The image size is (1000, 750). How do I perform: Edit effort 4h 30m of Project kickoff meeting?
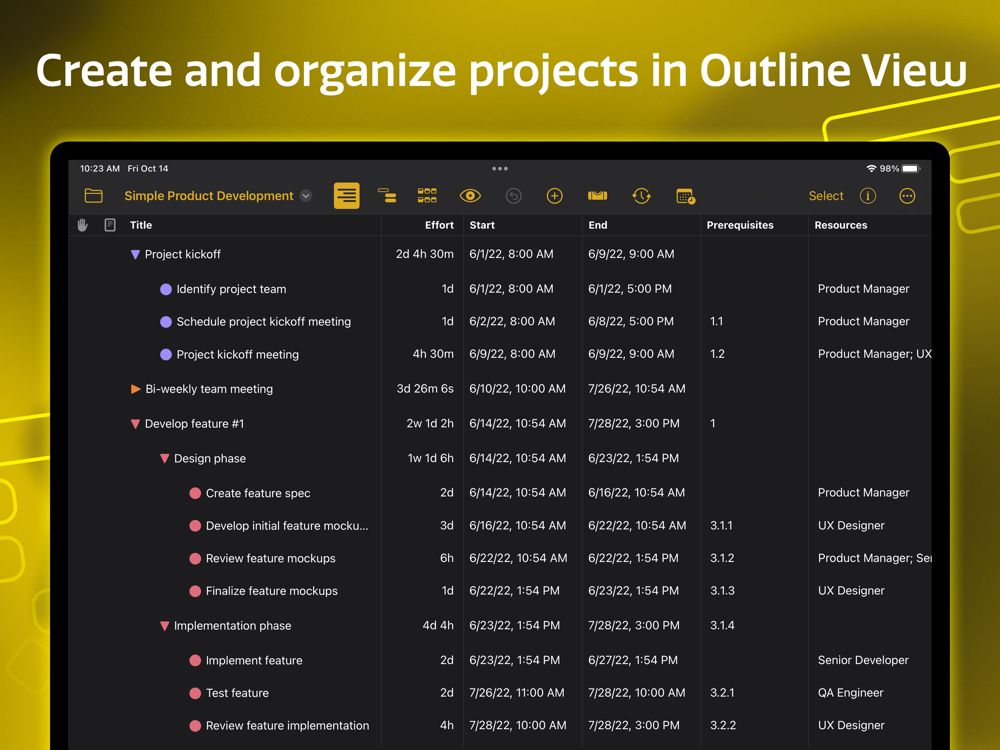pyautogui.click(x=433, y=354)
